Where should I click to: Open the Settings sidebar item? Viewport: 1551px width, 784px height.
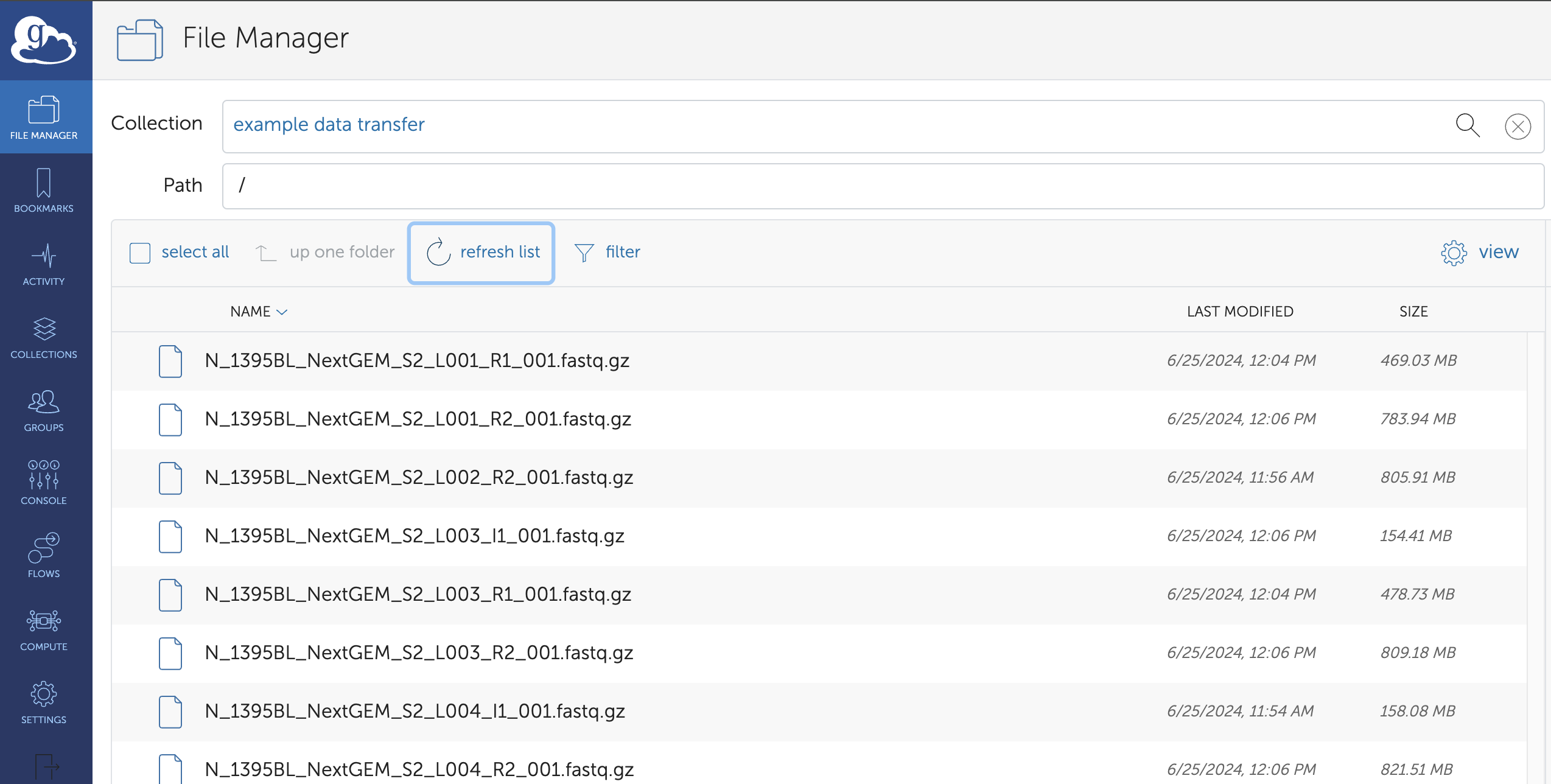pos(43,702)
